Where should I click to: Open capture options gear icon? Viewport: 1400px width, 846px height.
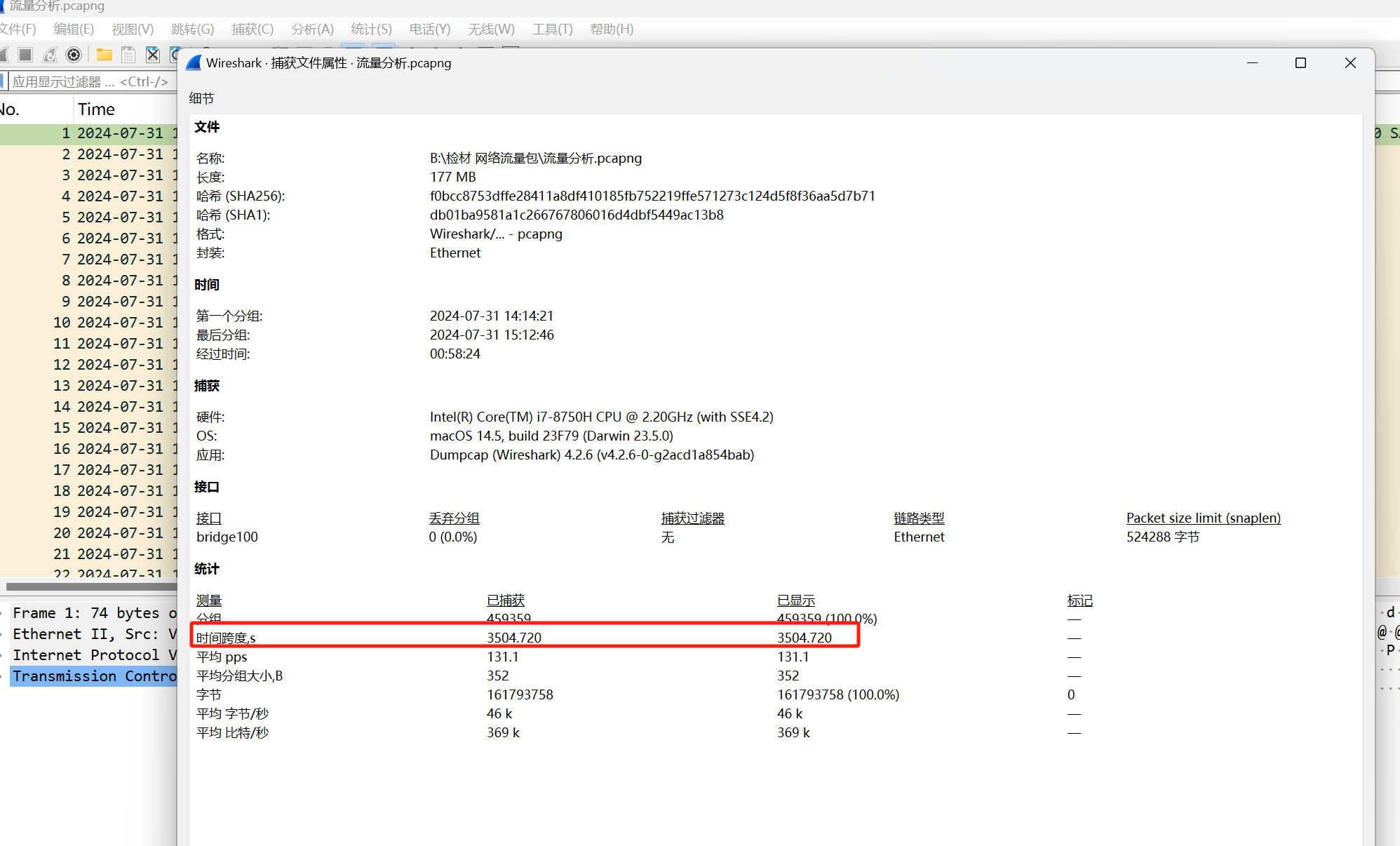tap(74, 55)
